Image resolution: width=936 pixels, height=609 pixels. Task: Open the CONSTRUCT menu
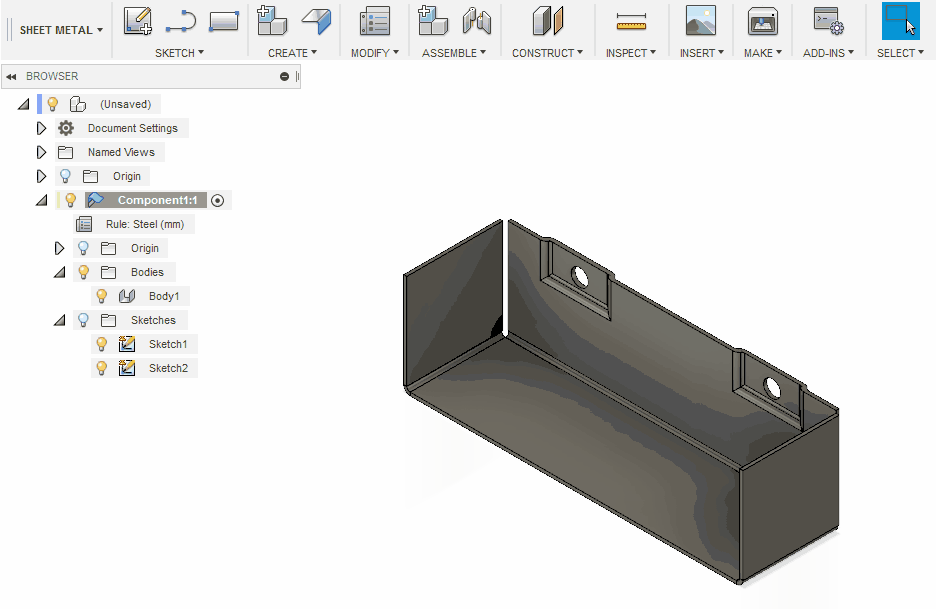pos(548,53)
